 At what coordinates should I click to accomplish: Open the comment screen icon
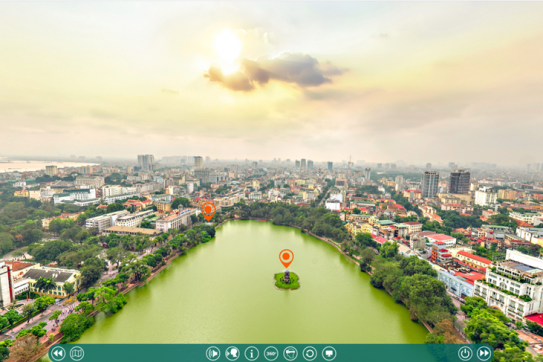click(329, 354)
